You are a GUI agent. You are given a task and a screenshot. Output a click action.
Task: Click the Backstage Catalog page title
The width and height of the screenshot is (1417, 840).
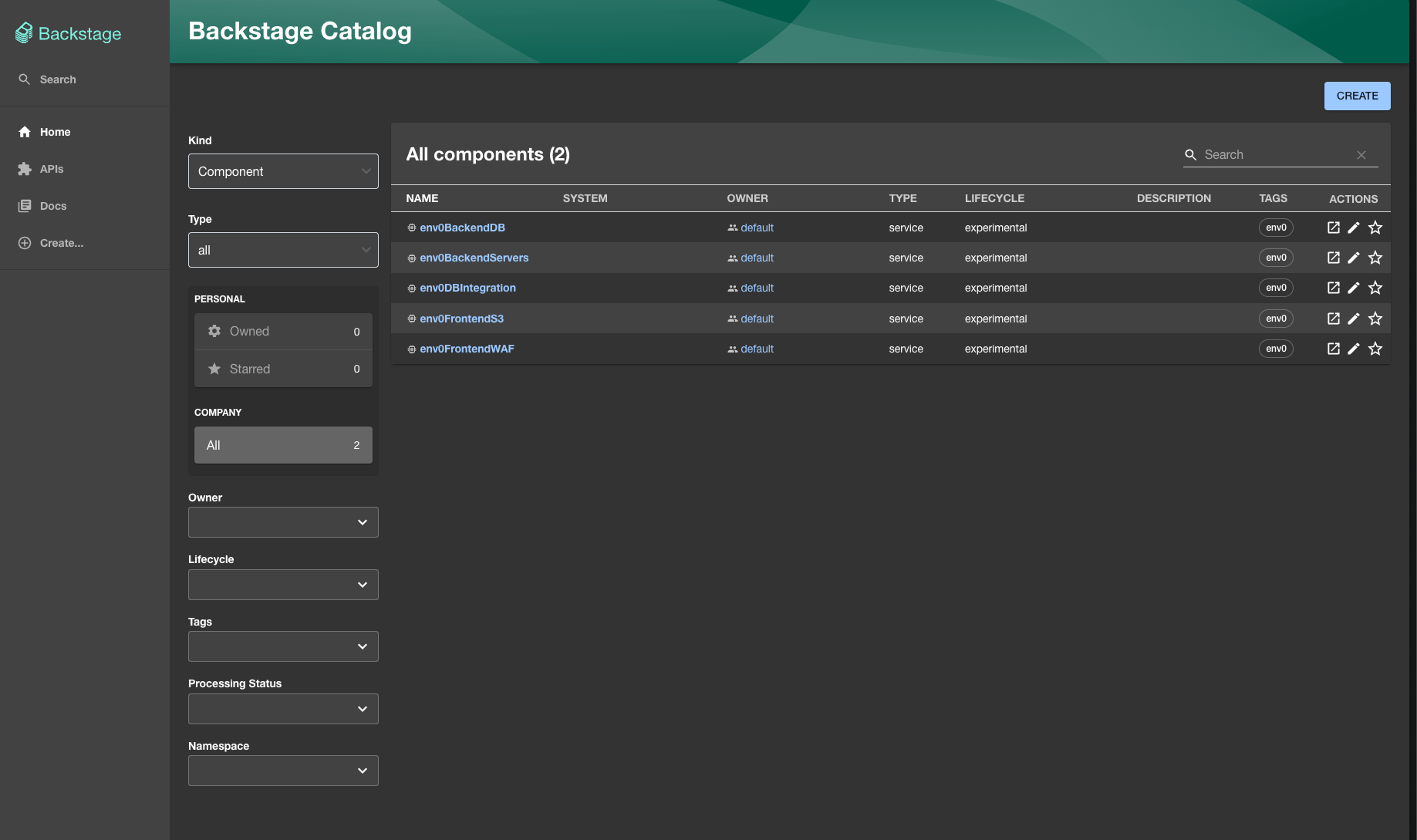[300, 31]
